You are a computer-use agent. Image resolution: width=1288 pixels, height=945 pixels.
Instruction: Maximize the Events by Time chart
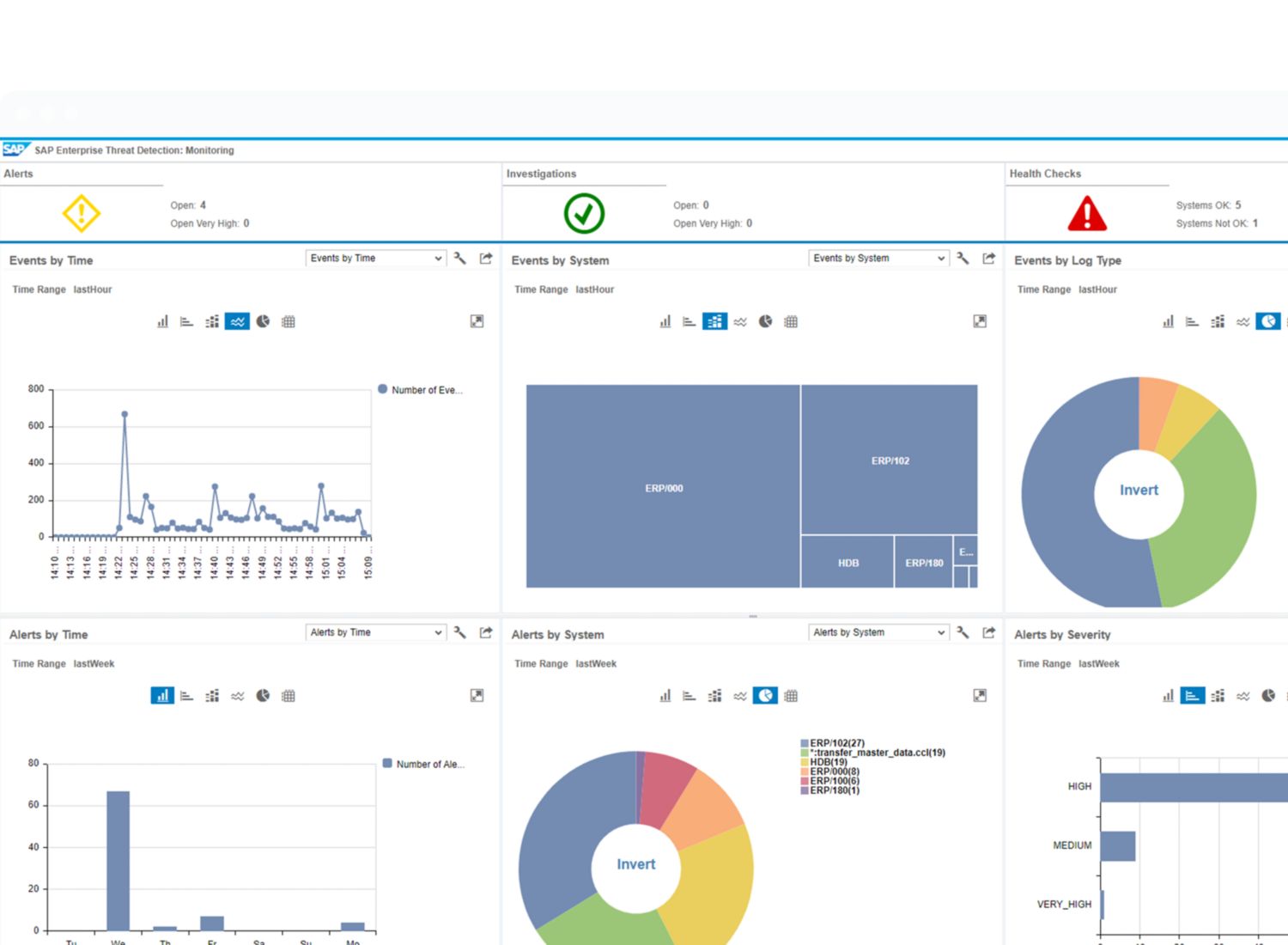477,321
